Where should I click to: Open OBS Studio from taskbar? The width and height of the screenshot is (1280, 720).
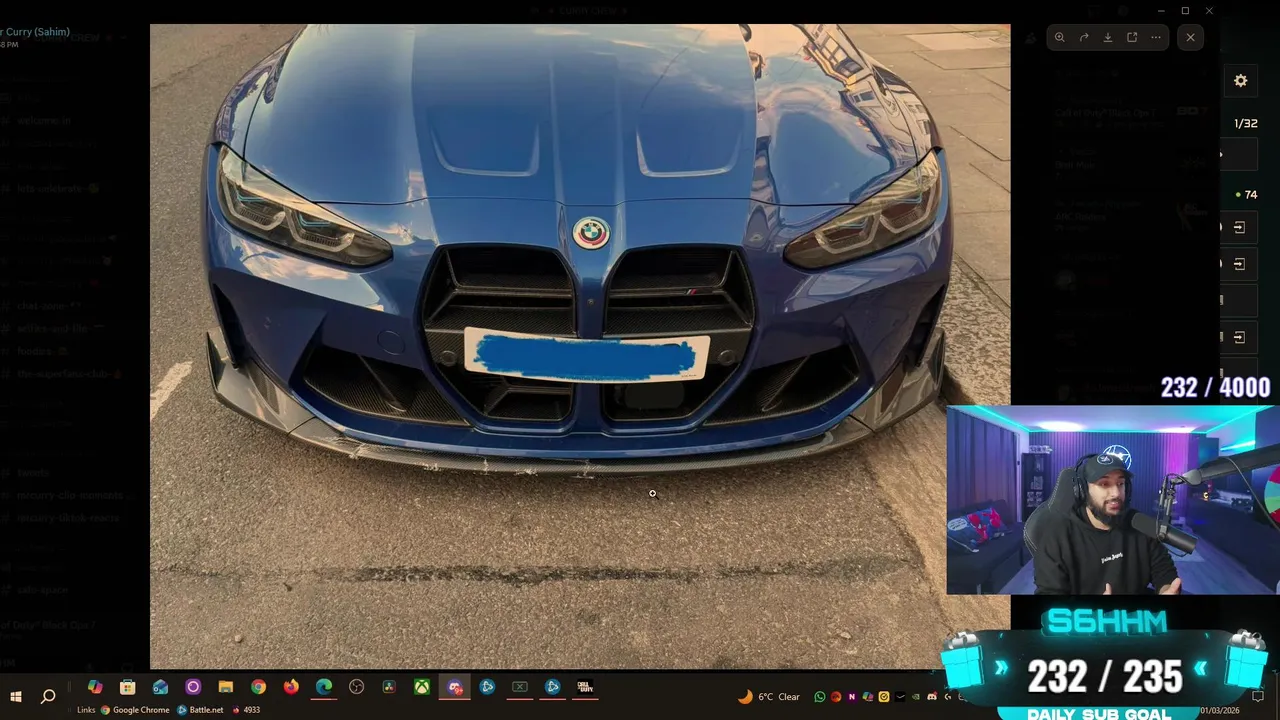(356, 687)
